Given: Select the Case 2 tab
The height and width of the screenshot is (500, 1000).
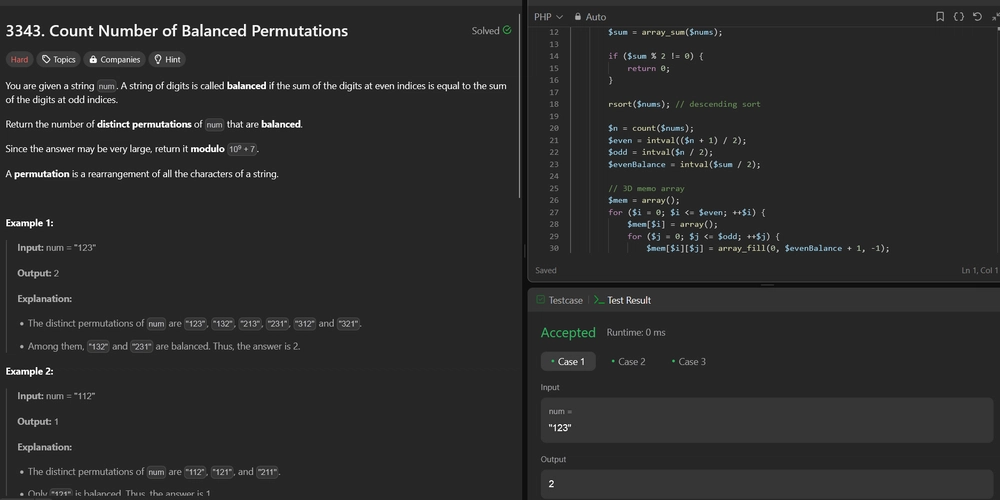Looking at the screenshot, I should pyautogui.click(x=628, y=362).
